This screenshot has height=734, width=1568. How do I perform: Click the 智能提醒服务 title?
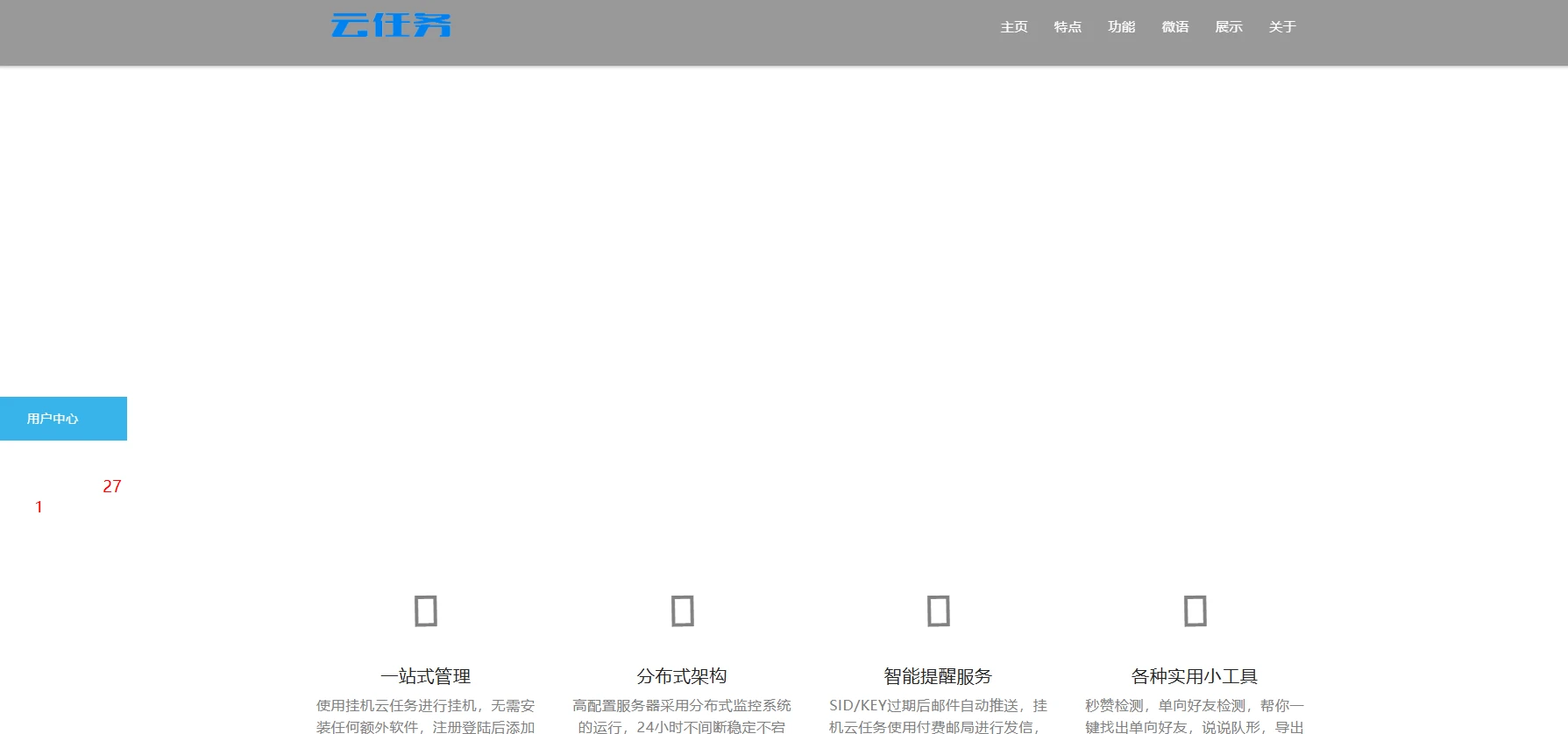click(938, 676)
